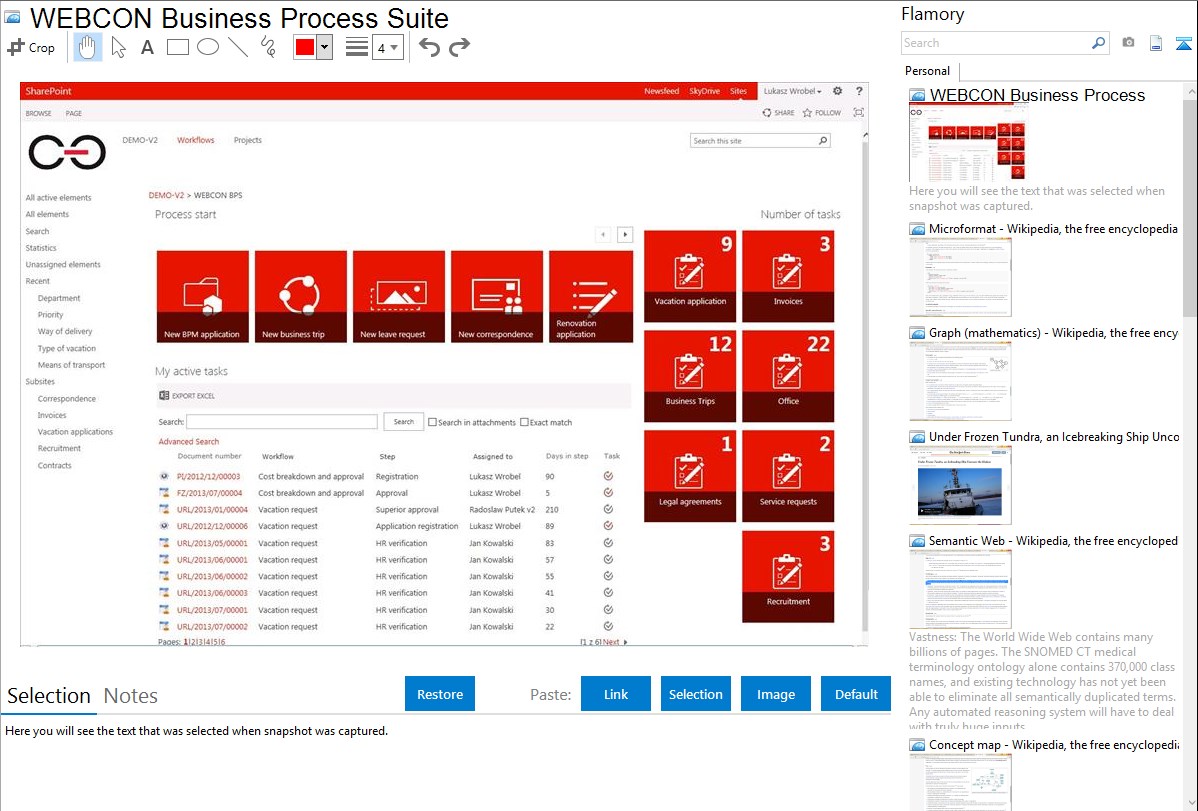Select the rectangle shape tool
The width and height of the screenshot is (1198, 811).
coord(177,47)
